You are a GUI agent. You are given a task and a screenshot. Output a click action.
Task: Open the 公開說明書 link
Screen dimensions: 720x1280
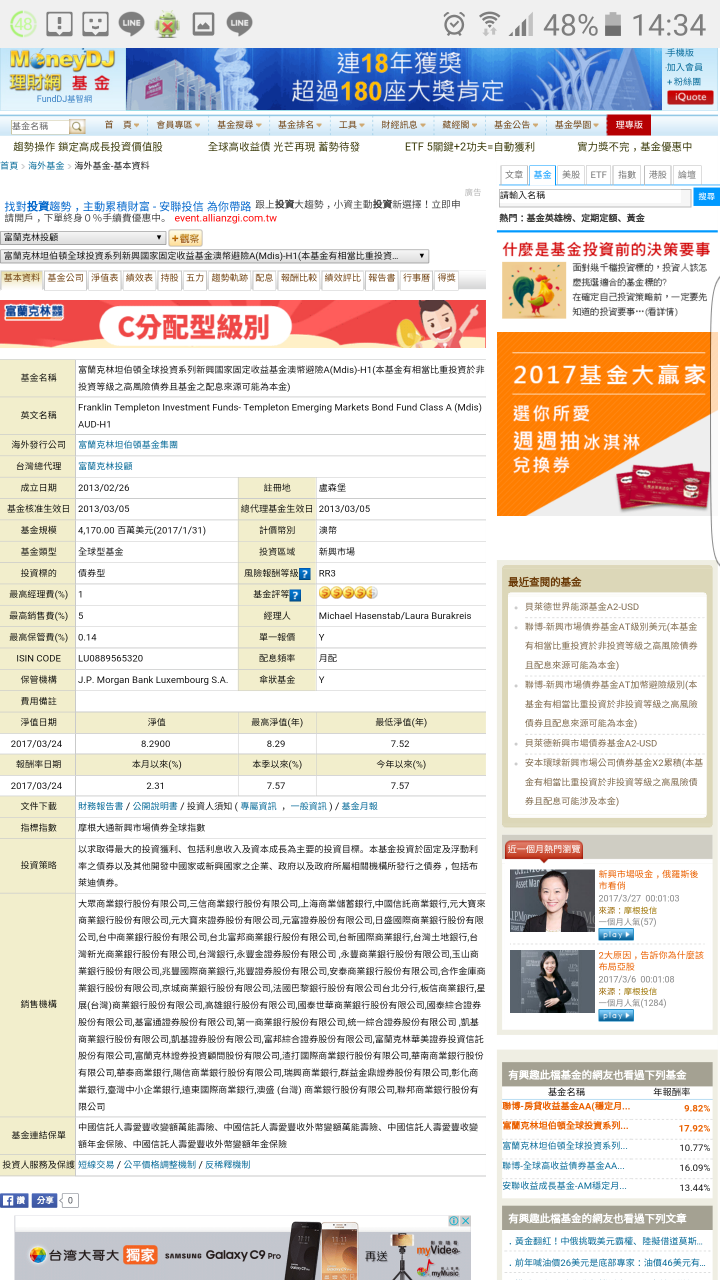pyautogui.click(x=155, y=805)
